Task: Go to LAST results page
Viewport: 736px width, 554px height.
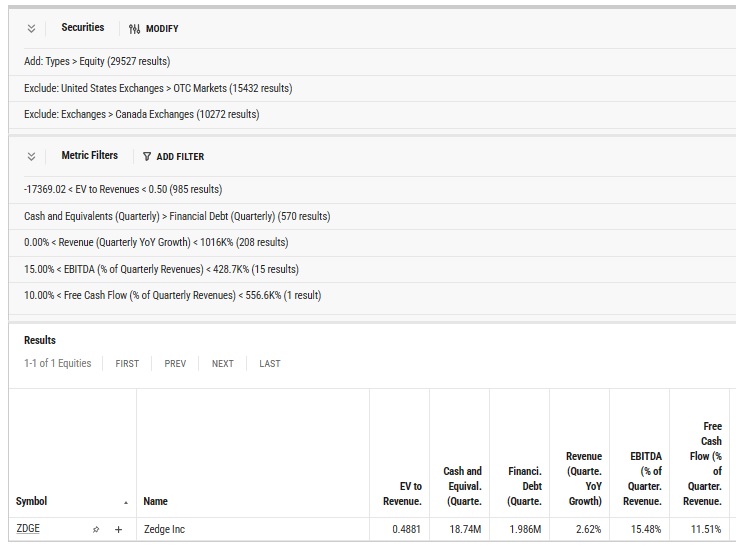Action: [x=270, y=363]
